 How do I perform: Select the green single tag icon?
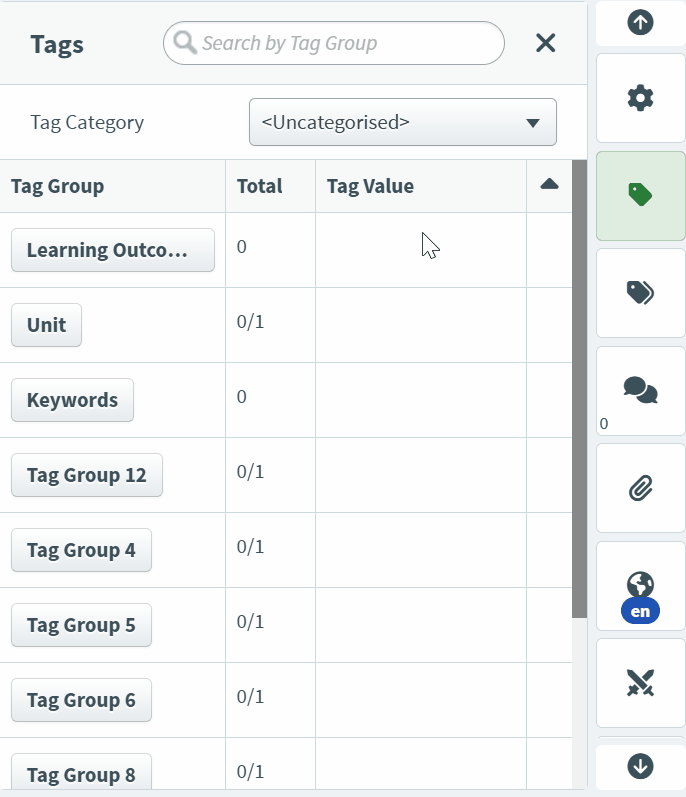pos(640,195)
